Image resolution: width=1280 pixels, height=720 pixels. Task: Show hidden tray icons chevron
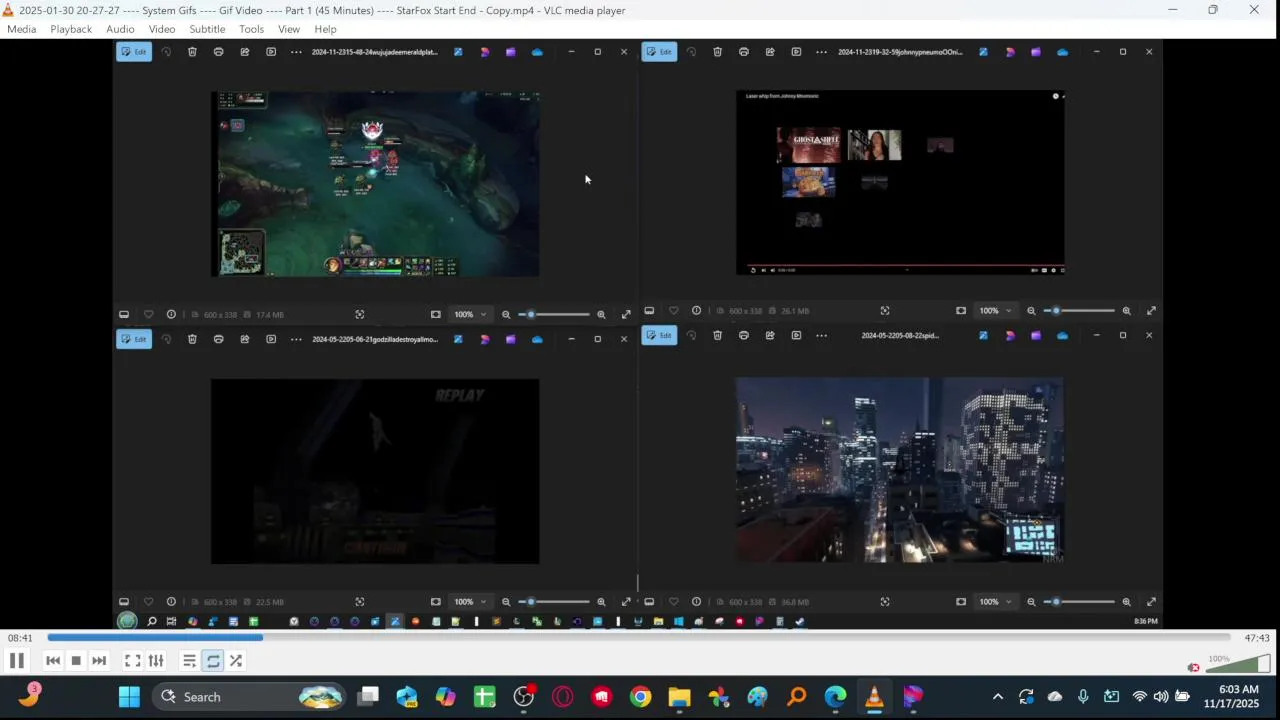point(997,697)
